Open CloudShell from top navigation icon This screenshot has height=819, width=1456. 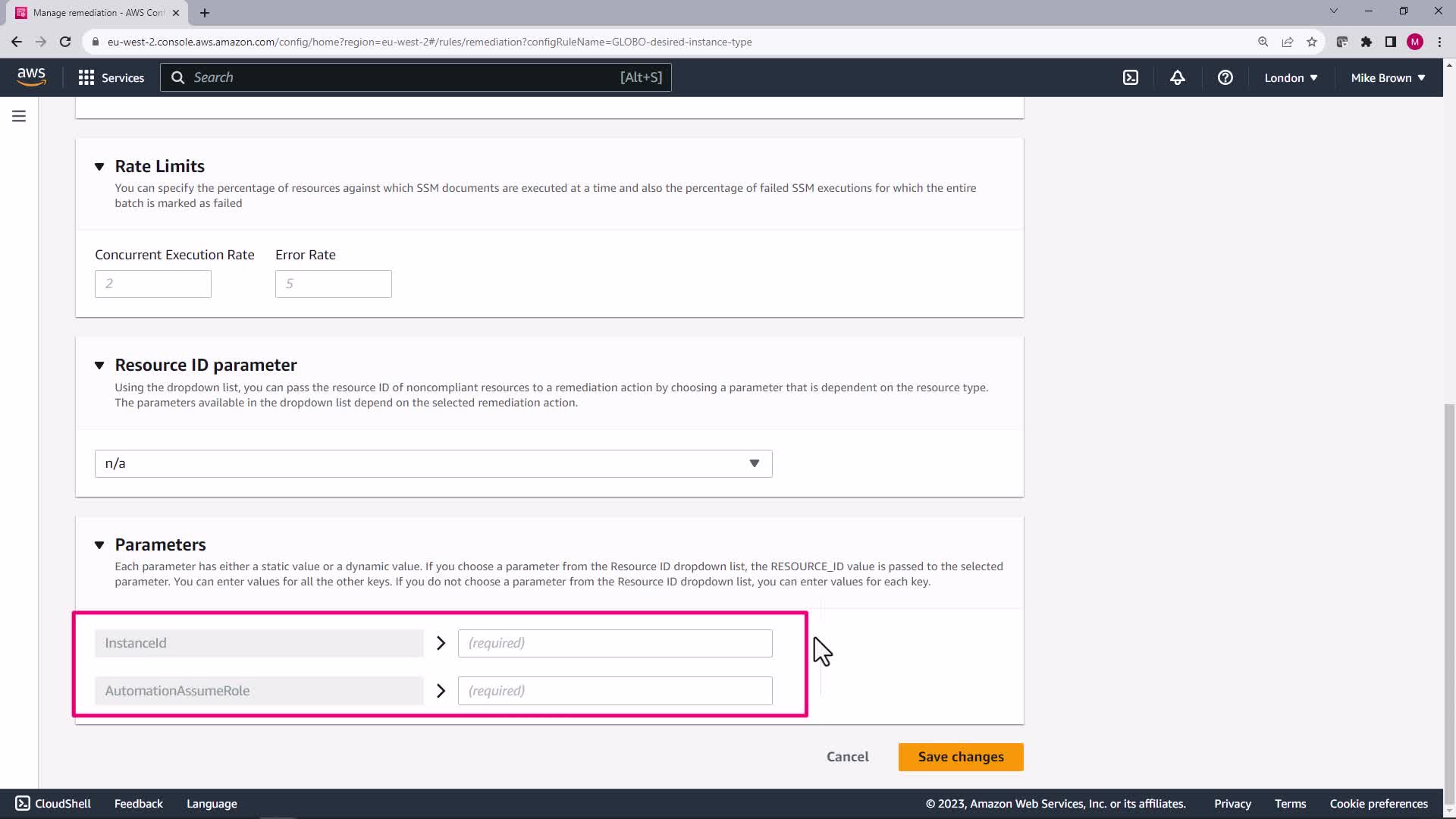[1130, 77]
